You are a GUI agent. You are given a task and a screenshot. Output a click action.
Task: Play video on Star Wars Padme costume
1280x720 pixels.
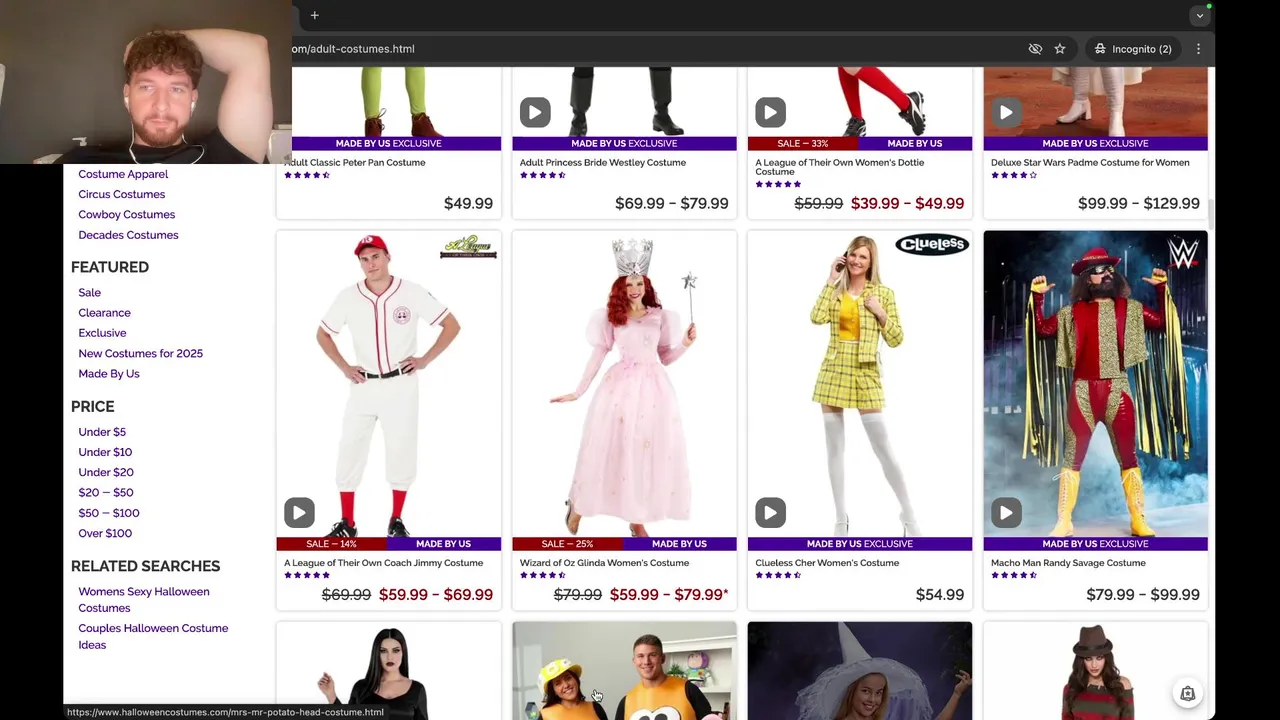point(1006,112)
